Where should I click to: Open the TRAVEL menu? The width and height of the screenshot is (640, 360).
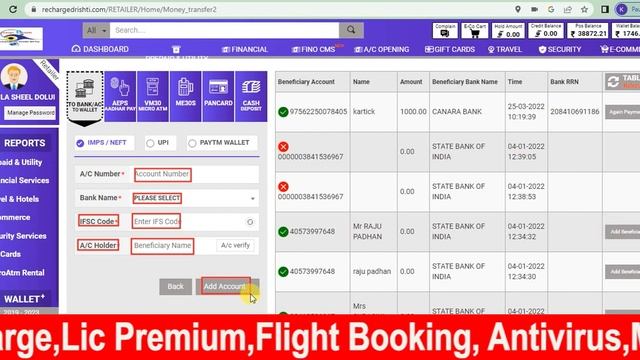click(505, 49)
